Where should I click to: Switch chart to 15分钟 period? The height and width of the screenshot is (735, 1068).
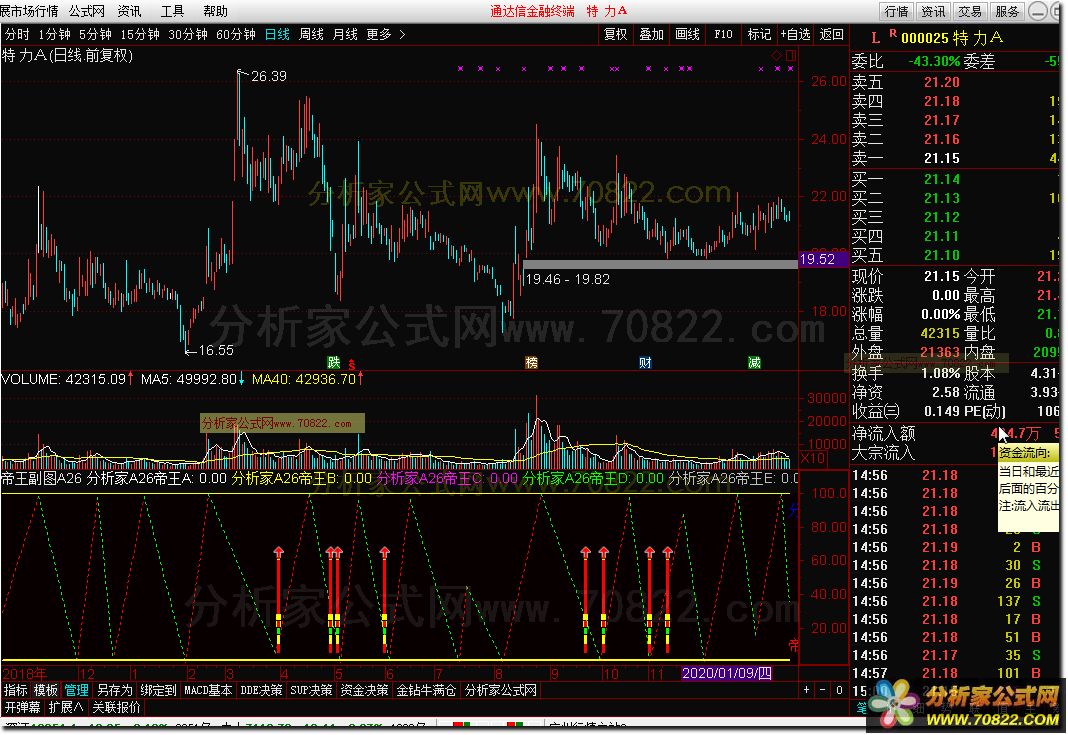click(140, 34)
